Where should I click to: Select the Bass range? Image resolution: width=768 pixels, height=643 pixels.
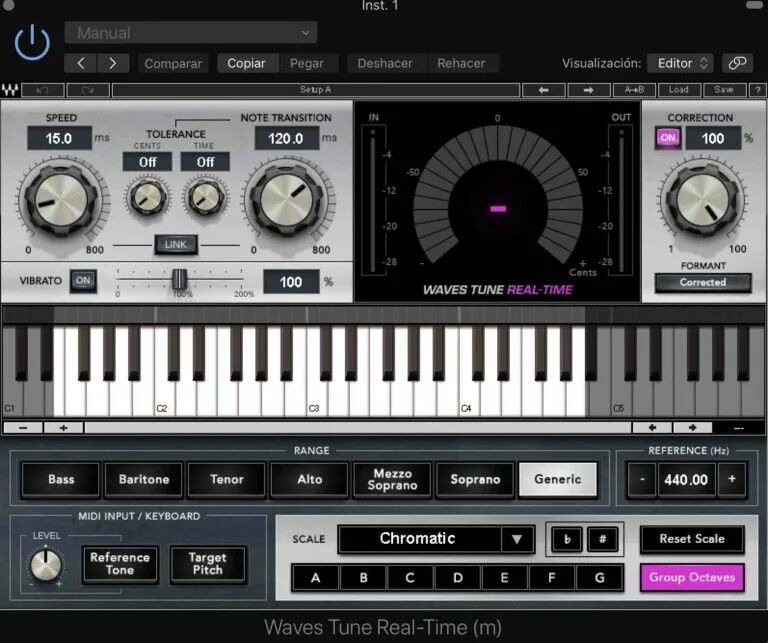(x=61, y=479)
